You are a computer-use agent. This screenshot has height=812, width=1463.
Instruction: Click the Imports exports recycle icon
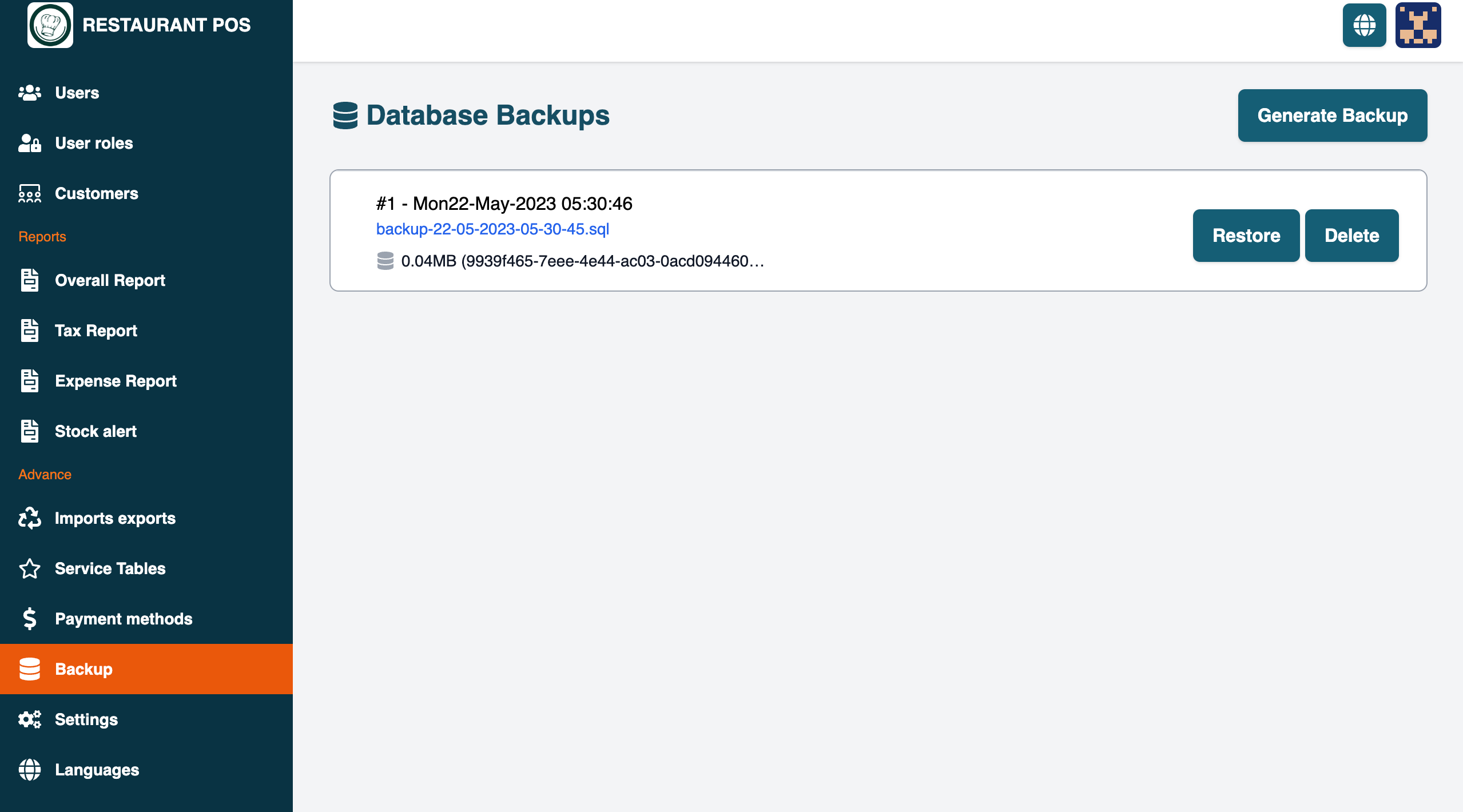point(30,518)
